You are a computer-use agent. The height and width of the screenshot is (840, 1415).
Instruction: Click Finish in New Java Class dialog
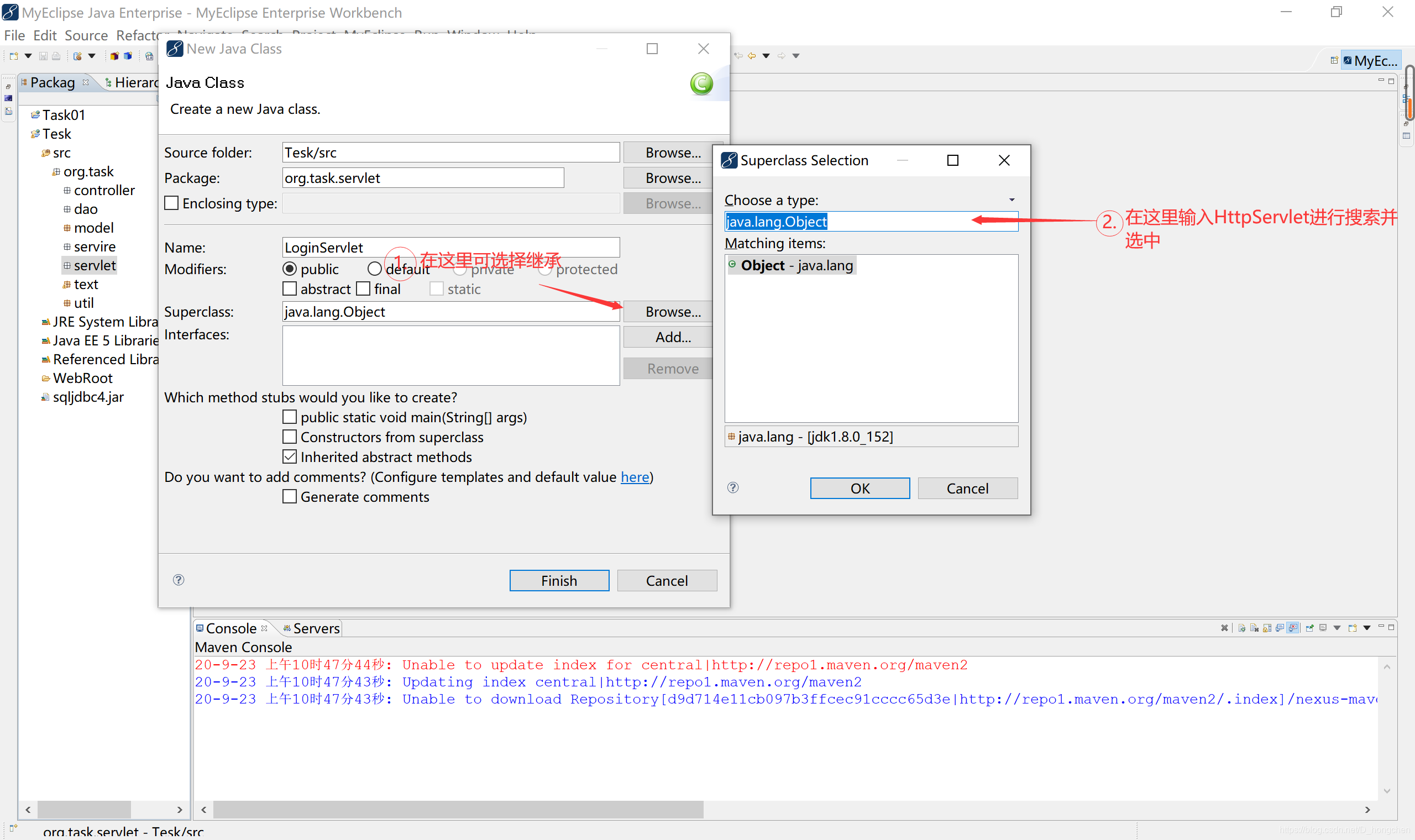pos(559,581)
